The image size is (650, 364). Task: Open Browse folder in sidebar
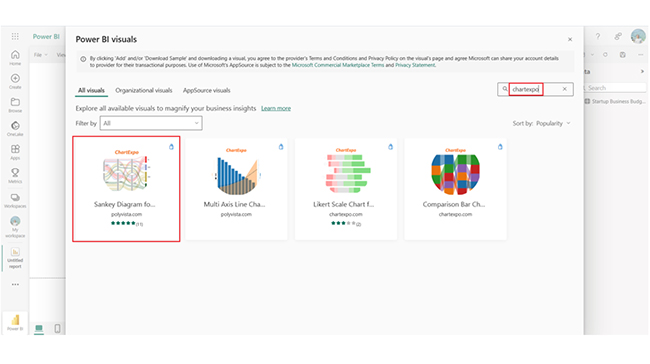(x=15, y=105)
